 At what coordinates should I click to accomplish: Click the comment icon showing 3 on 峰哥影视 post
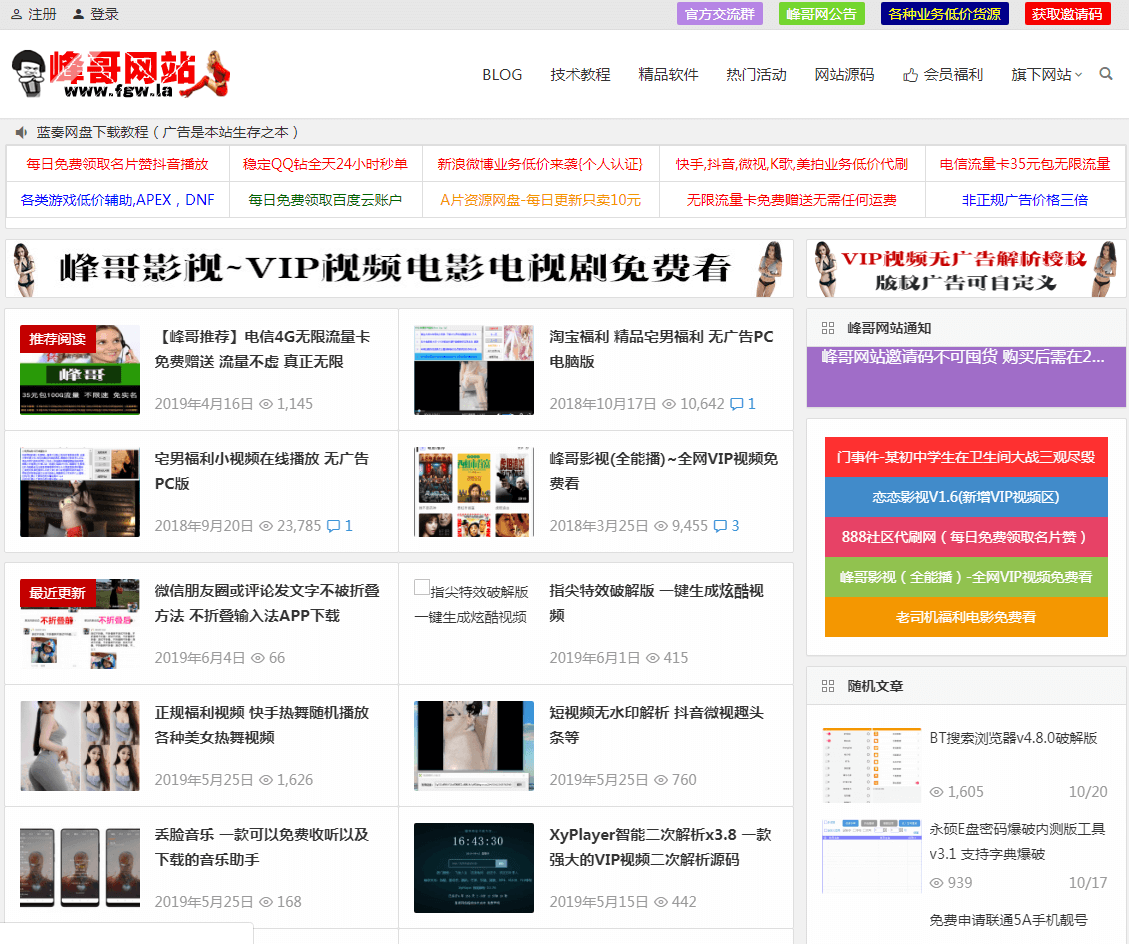[721, 525]
